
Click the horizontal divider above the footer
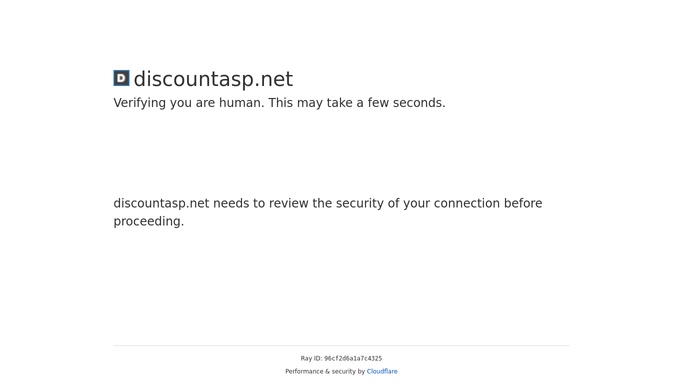pyautogui.click(x=342, y=346)
